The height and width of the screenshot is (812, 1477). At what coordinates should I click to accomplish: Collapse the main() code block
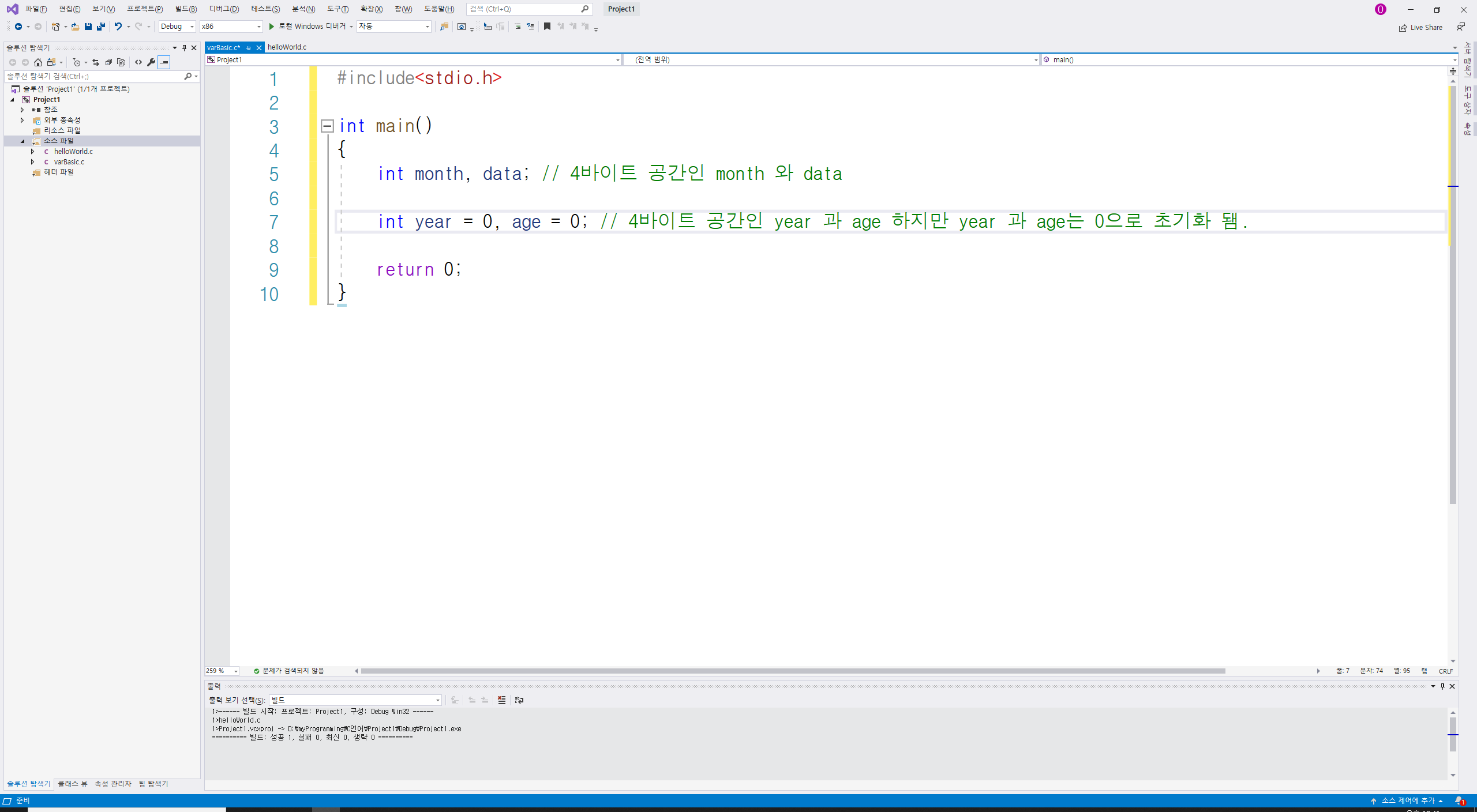click(x=327, y=126)
